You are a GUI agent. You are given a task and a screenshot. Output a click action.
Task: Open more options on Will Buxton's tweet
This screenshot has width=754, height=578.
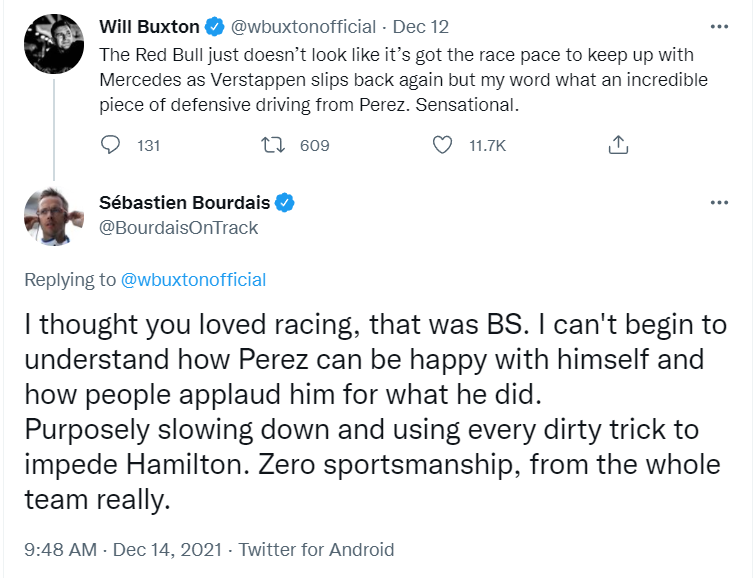718,25
